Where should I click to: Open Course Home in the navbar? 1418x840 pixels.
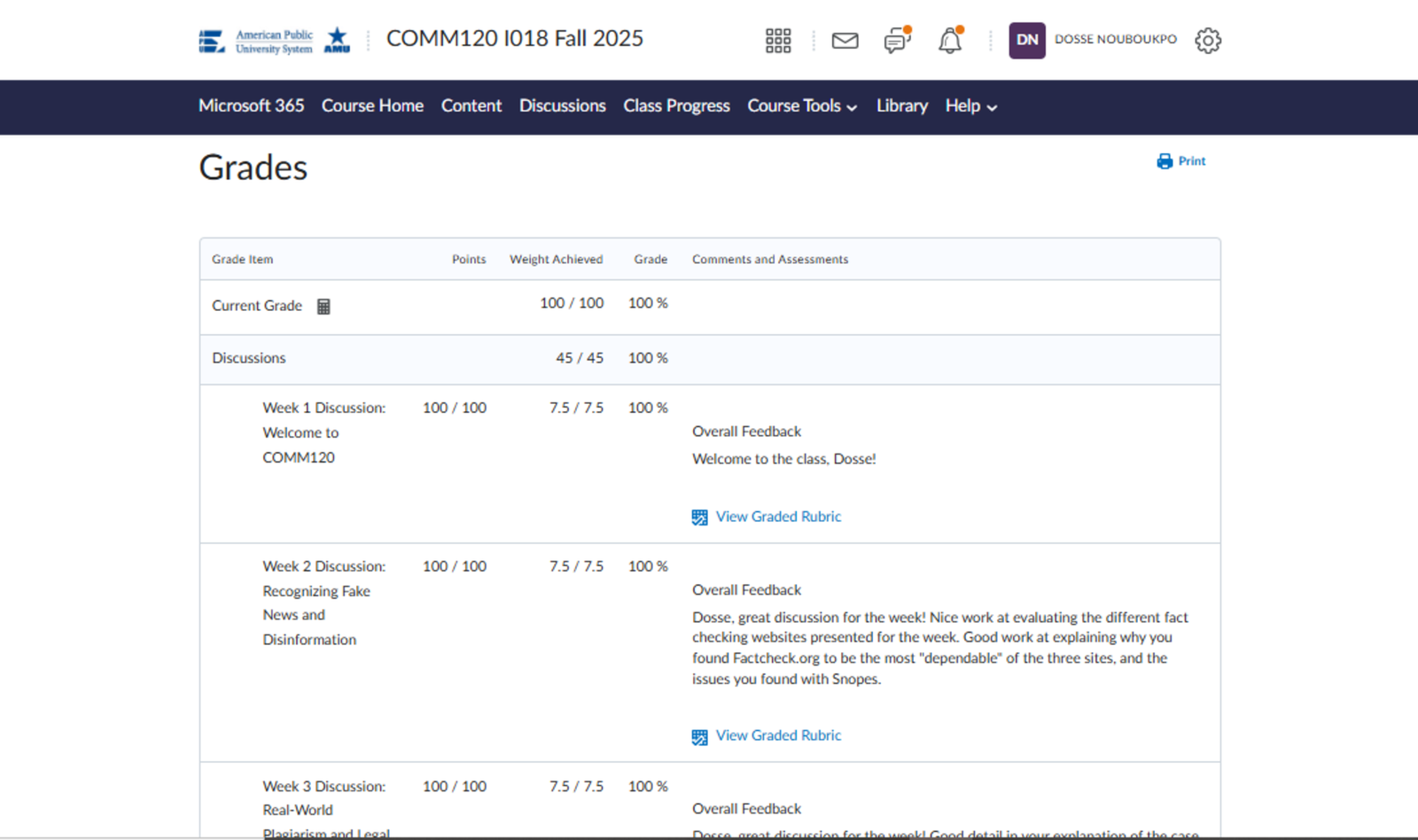pos(372,106)
